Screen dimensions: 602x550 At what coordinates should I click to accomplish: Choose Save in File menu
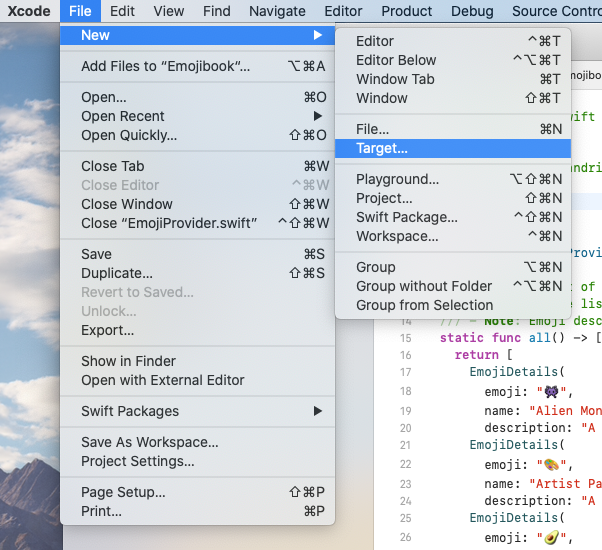click(x=198, y=254)
